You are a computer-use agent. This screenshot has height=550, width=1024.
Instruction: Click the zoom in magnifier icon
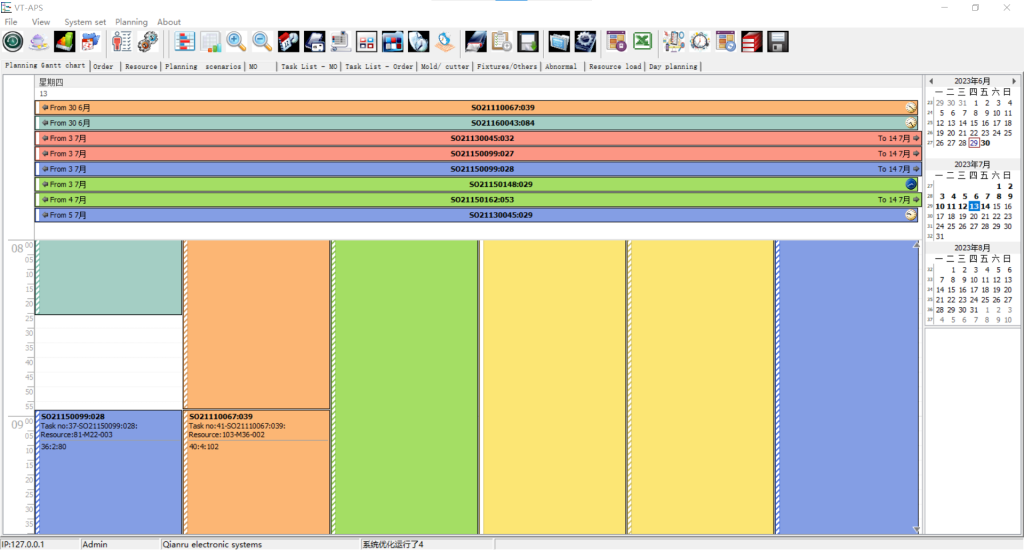237,41
